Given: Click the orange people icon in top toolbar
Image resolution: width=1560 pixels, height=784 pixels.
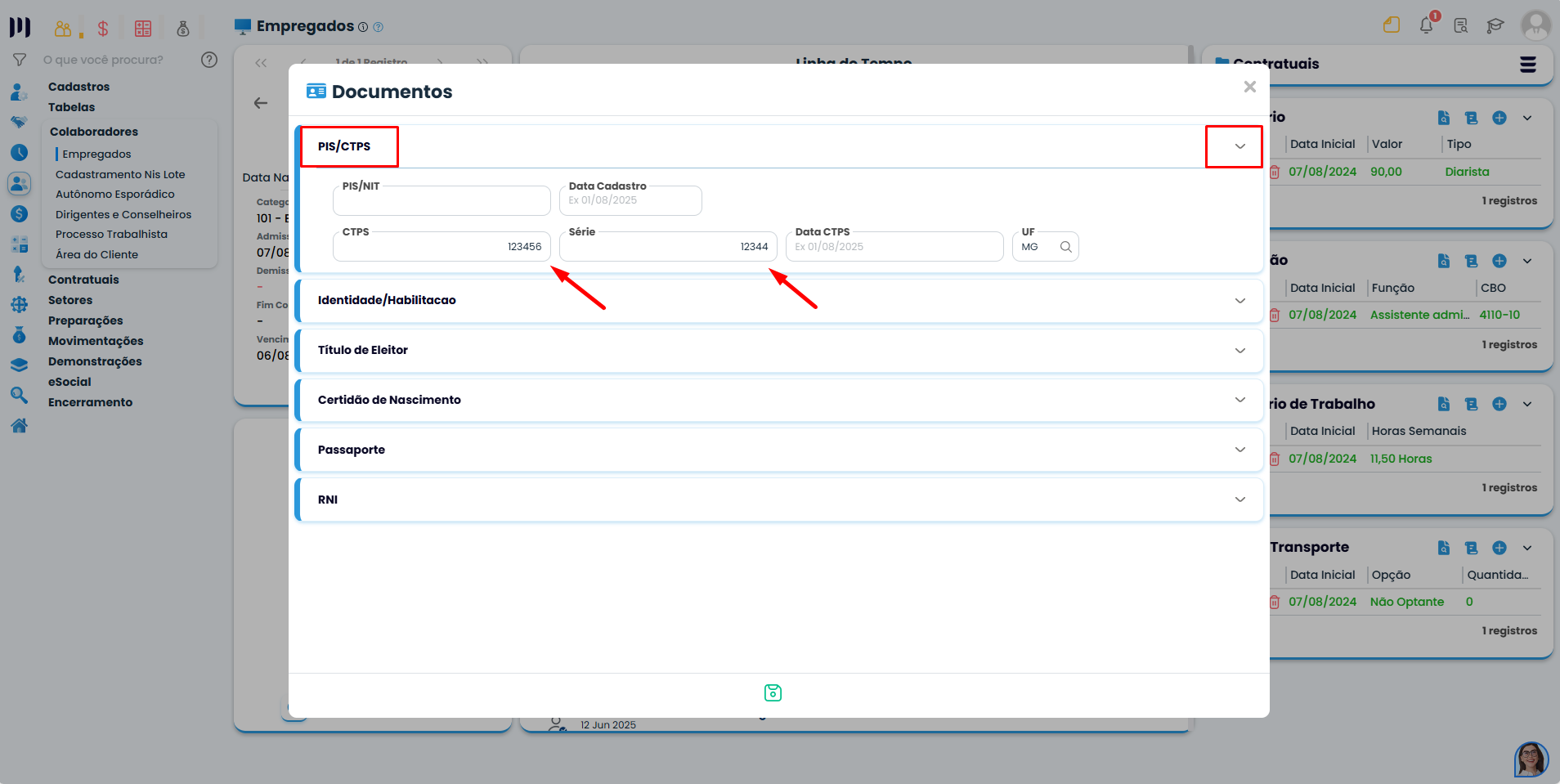Looking at the screenshot, I should coord(63,29).
